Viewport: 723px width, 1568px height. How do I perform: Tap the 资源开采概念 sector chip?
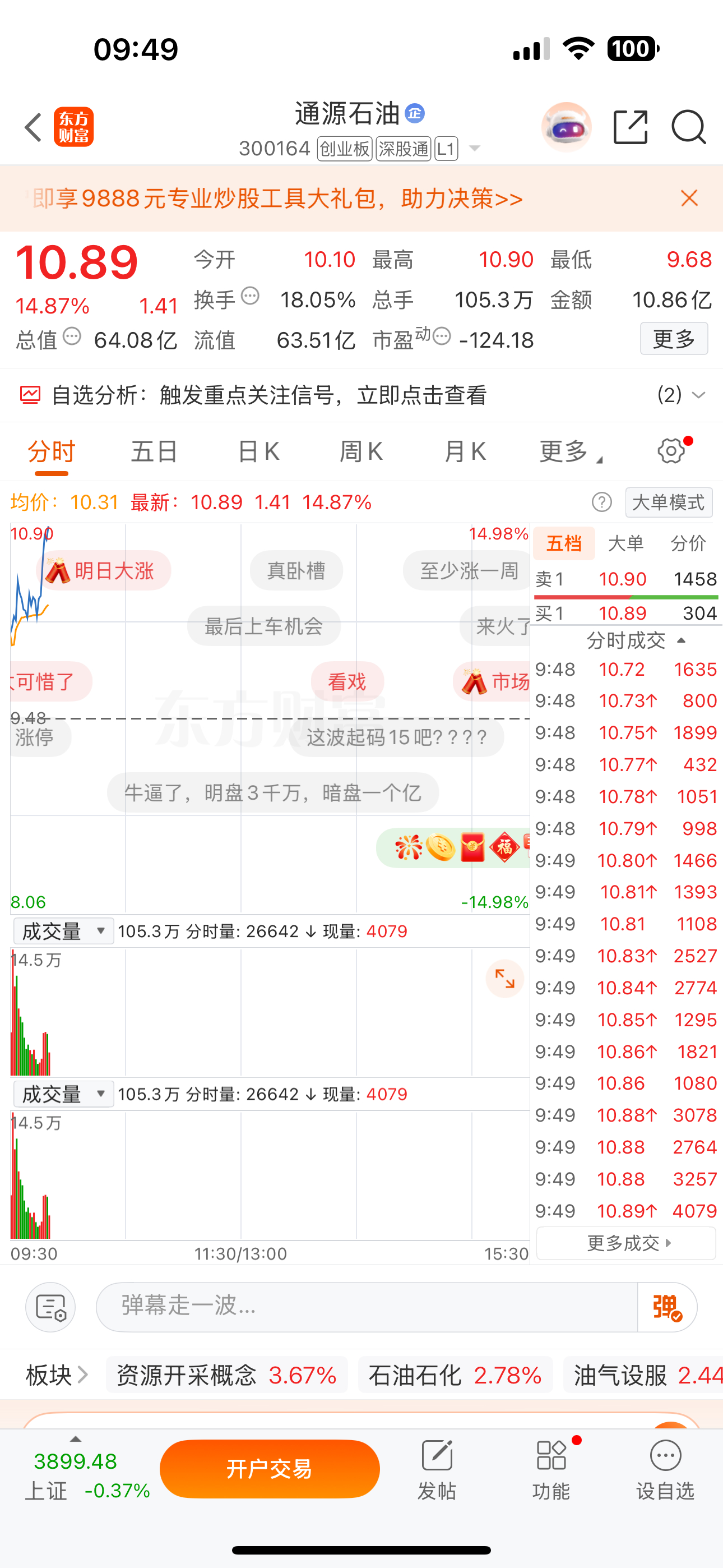click(x=226, y=1375)
